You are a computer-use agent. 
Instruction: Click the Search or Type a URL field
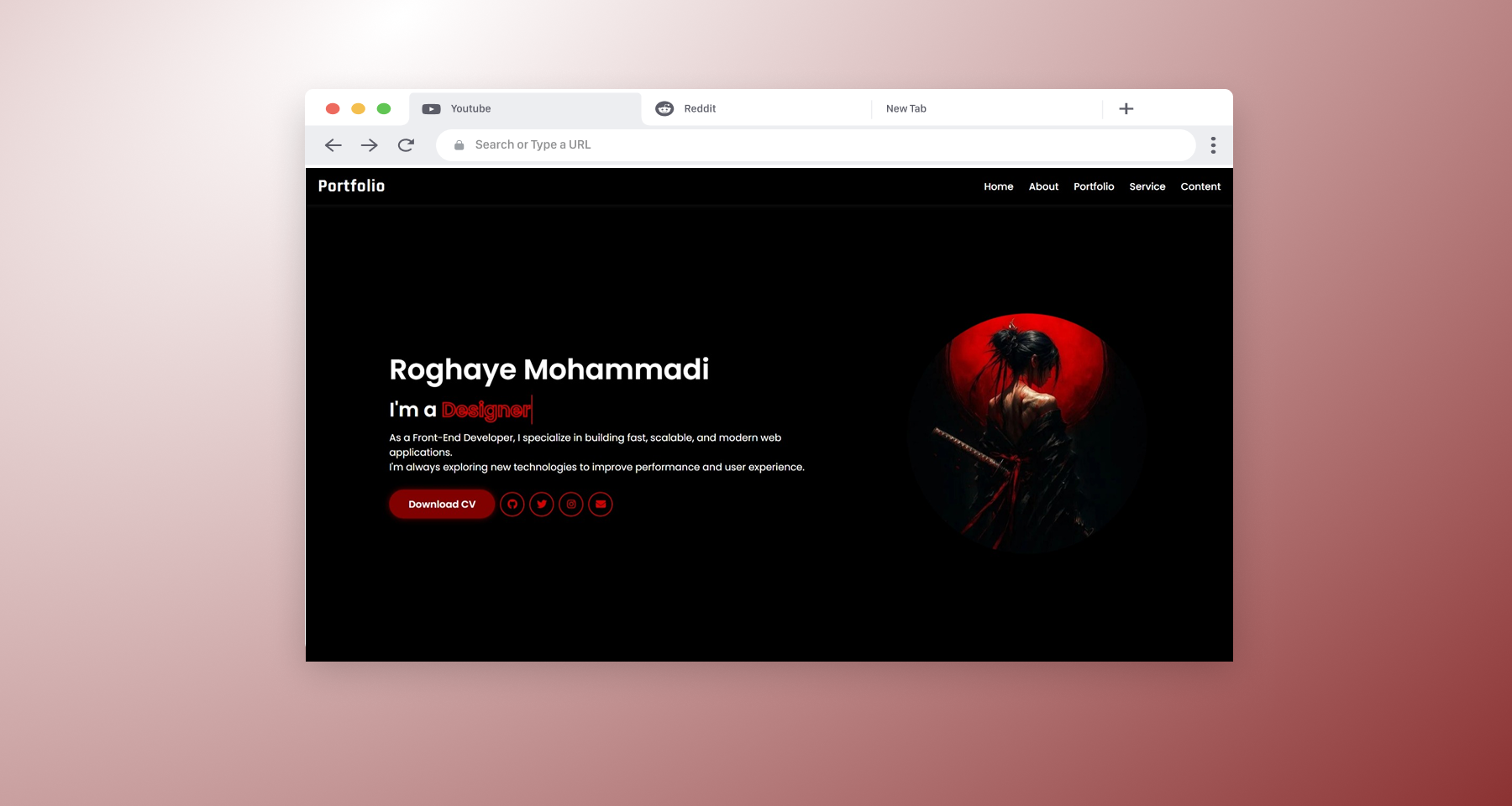pos(815,145)
